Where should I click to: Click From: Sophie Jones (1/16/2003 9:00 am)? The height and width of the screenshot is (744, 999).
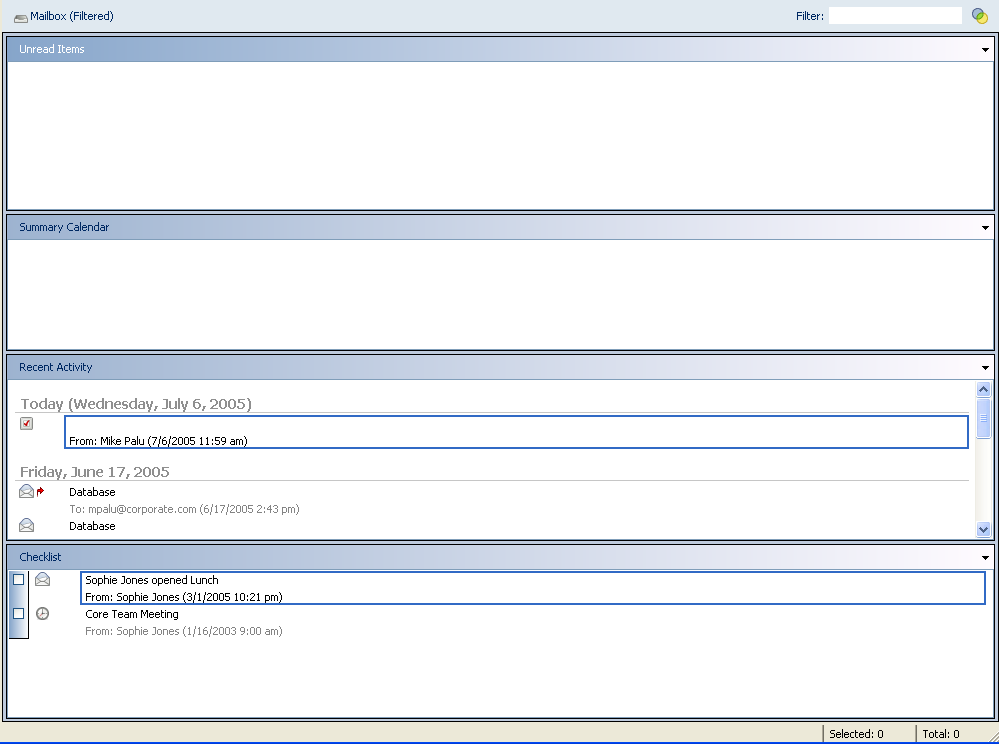[x=183, y=631]
